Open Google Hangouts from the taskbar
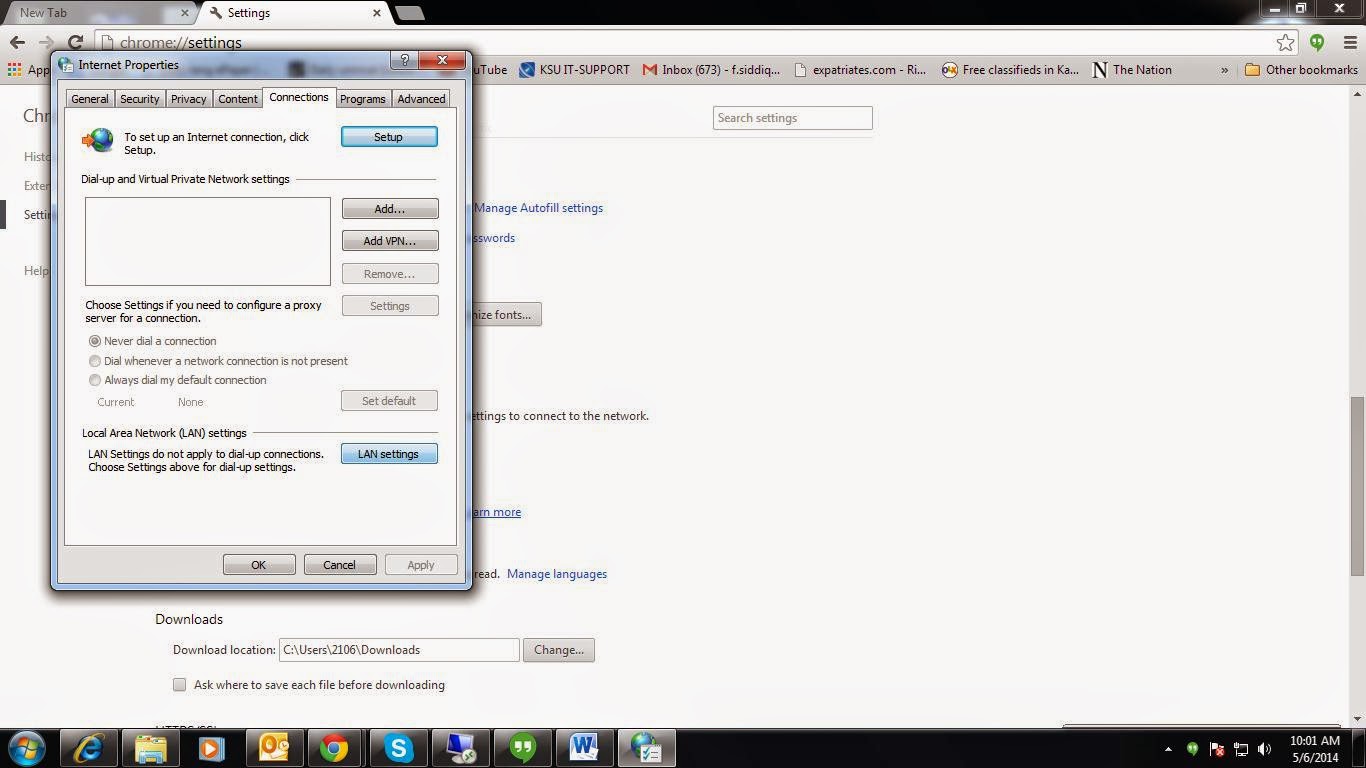Viewport: 1366px width, 768px height. coord(522,747)
